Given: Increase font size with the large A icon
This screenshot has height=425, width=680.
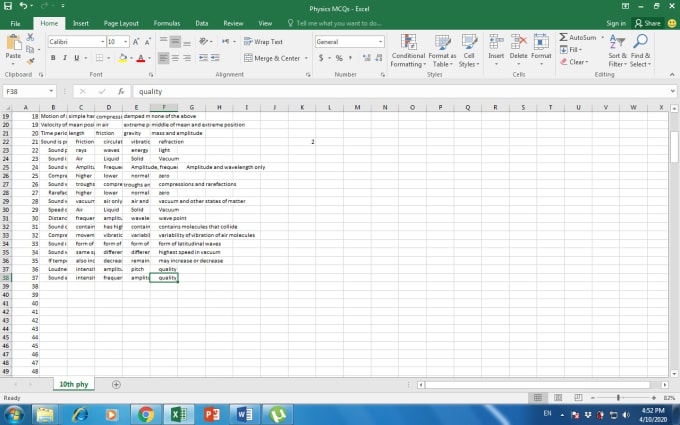Looking at the screenshot, I should (136, 42).
